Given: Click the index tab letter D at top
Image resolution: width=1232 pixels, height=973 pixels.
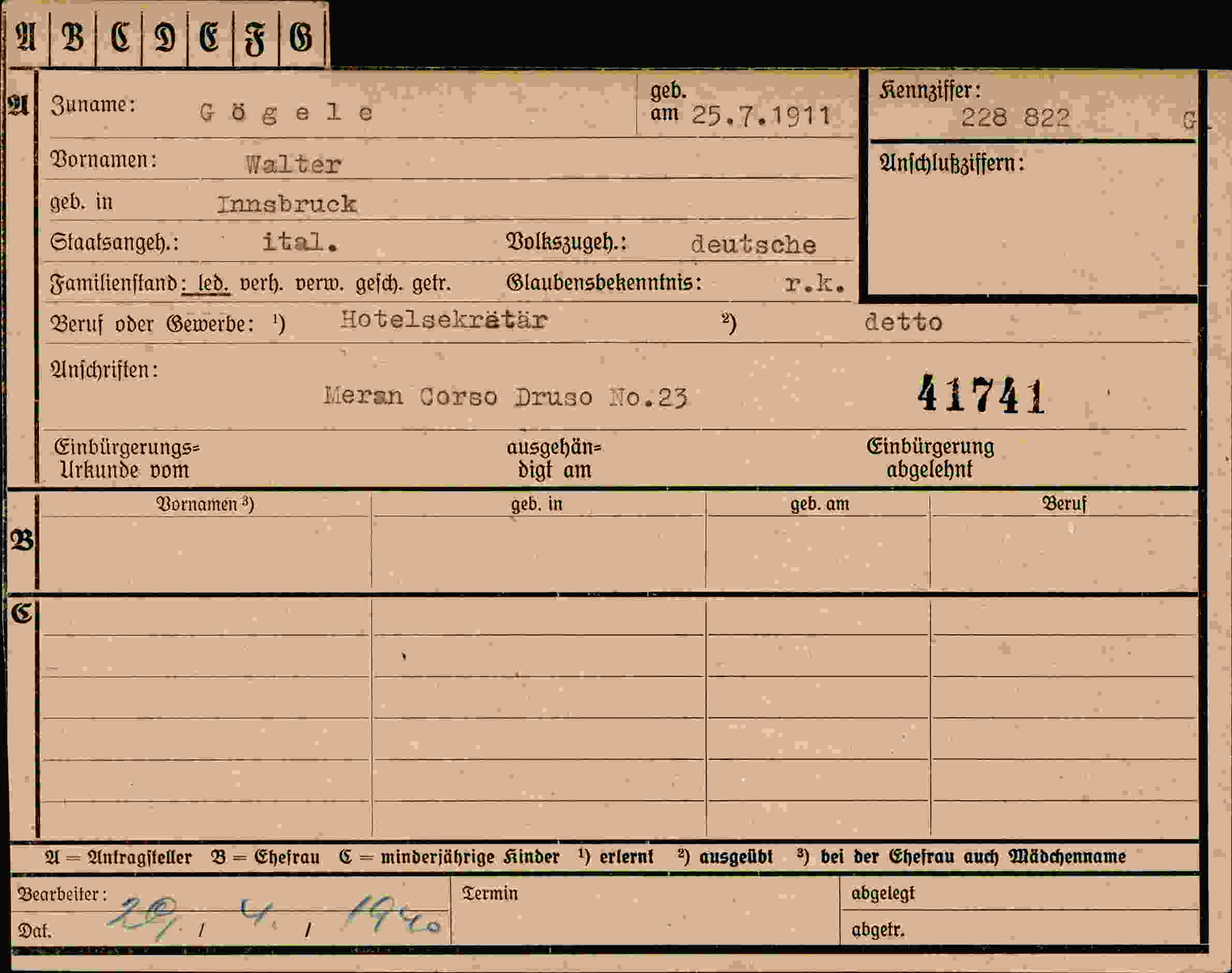Looking at the screenshot, I should tap(165, 38).
